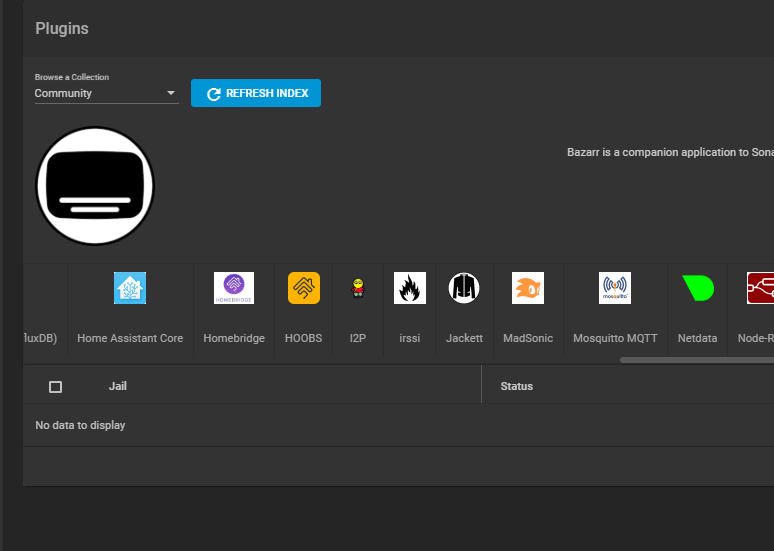Pick the I2P plugin icon
Screen dimensions: 774x551
click(x=358, y=288)
